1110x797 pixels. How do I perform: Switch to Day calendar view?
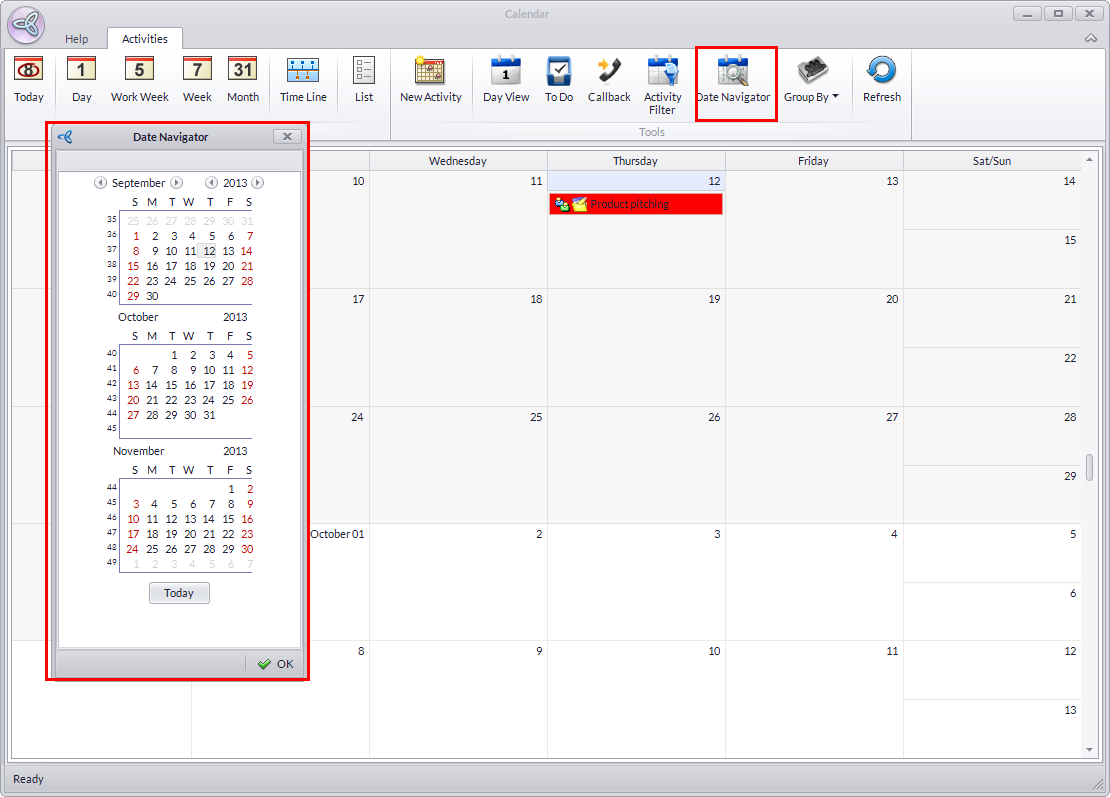81,79
